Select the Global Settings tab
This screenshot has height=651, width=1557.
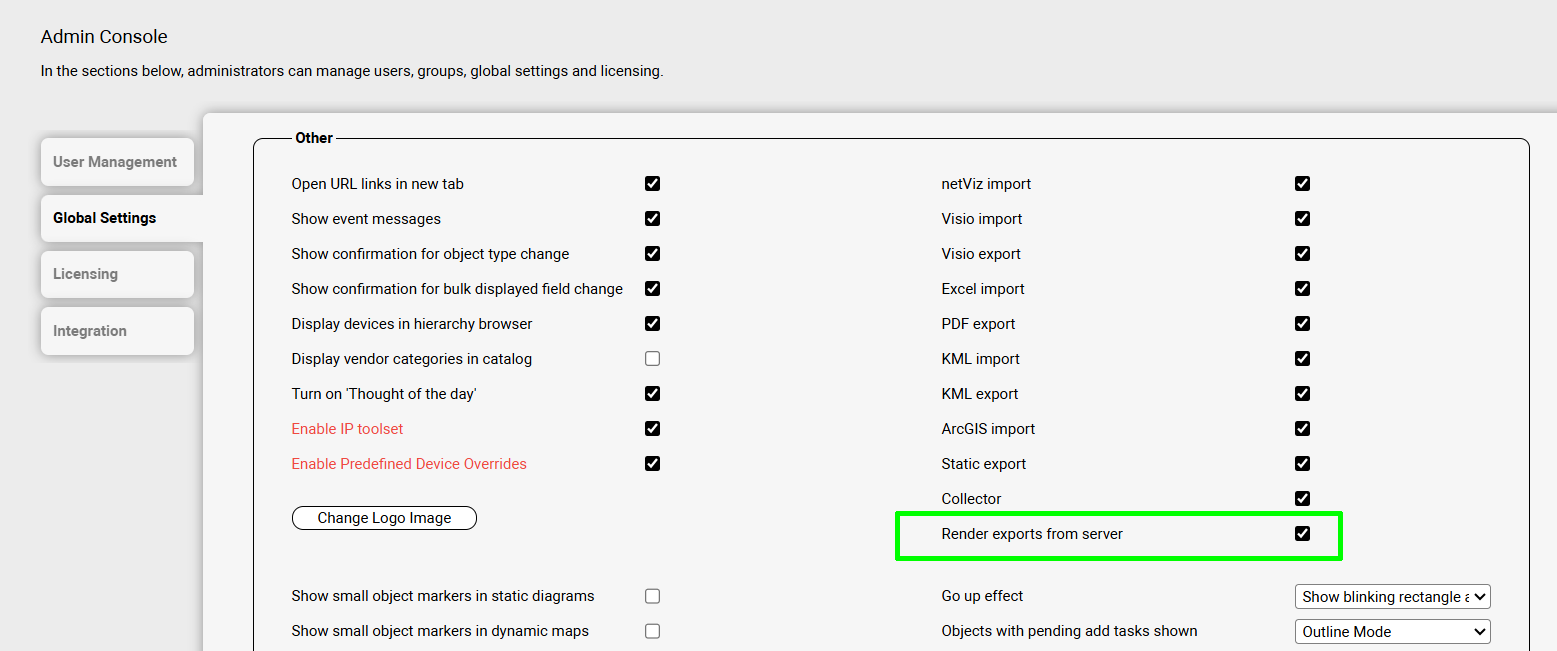(x=116, y=218)
